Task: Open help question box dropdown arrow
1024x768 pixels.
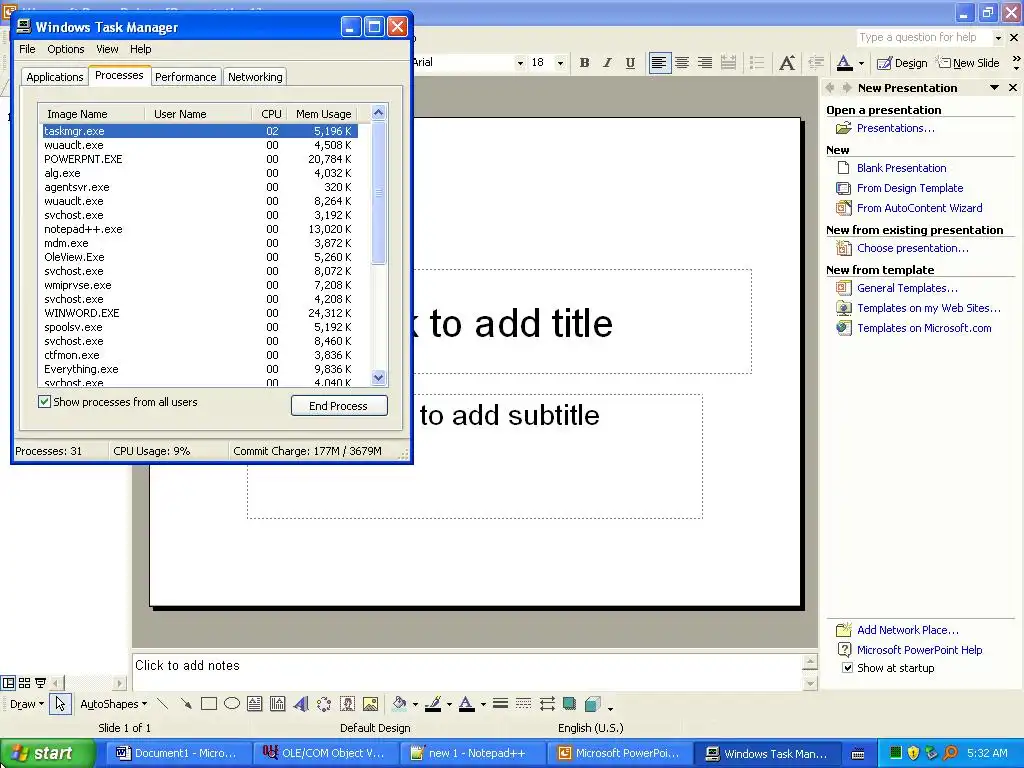Action: click(x=998, y=38)
